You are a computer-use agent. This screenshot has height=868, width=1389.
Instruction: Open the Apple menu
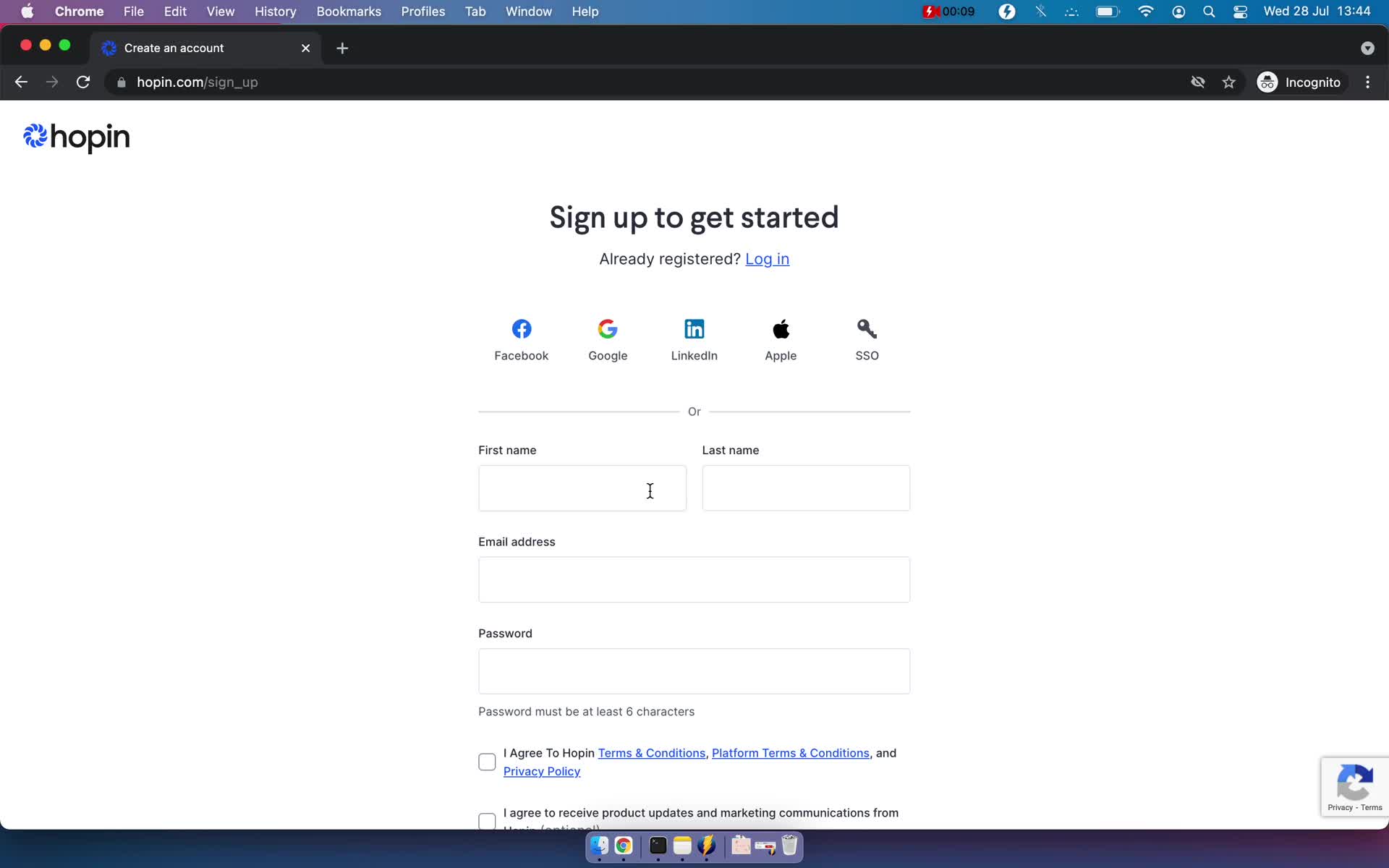pyautogui.click(x=27, y=12)
